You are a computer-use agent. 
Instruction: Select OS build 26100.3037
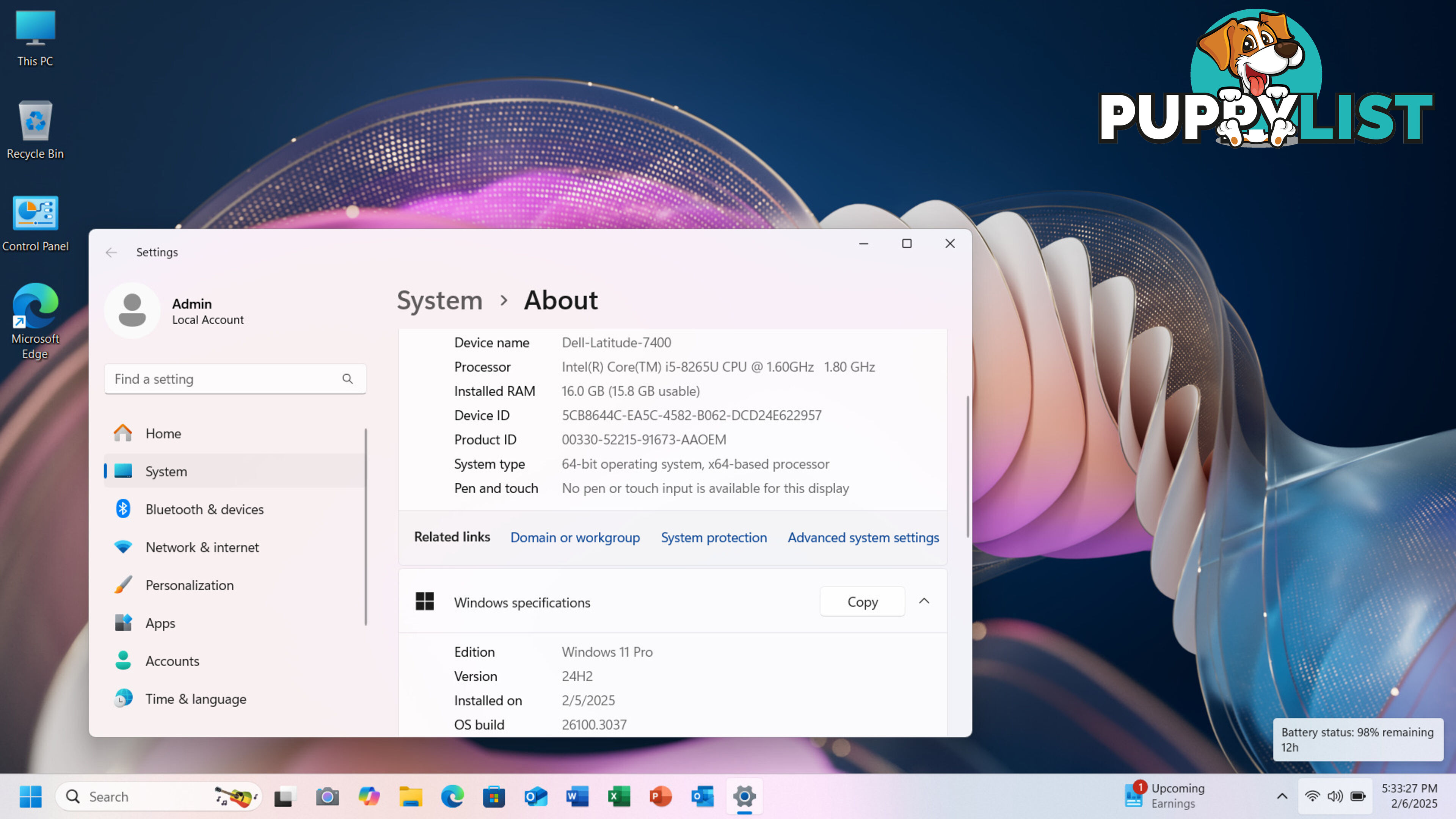coord(594,725)
